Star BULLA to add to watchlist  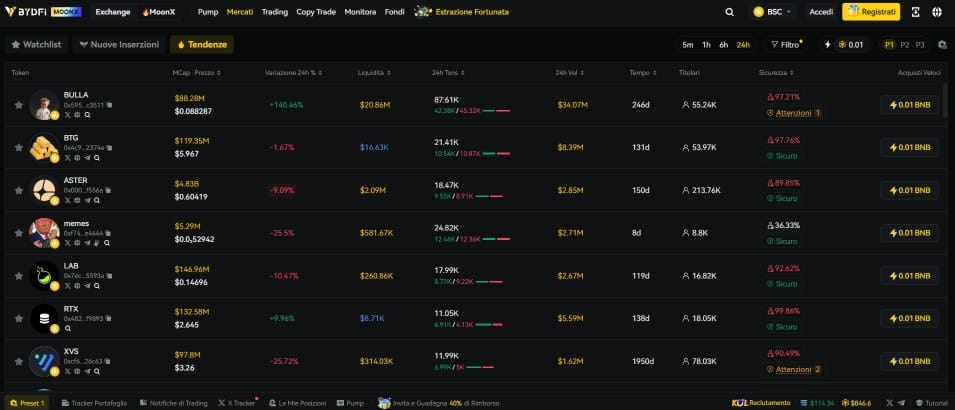coord(18,105)
